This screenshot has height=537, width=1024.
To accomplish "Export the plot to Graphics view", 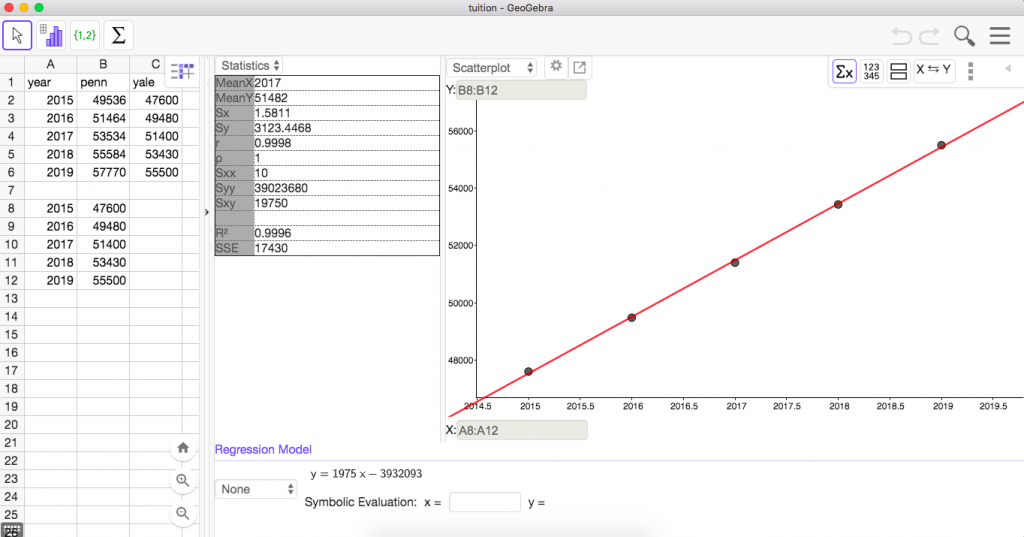I will (x=579, y=67).
